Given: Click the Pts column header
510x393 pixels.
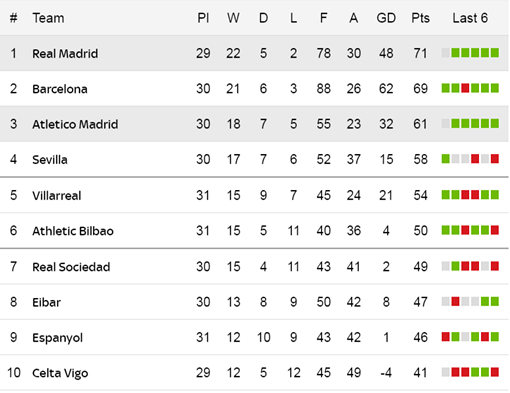Looking at the screenshot, I should coord(420,18).
